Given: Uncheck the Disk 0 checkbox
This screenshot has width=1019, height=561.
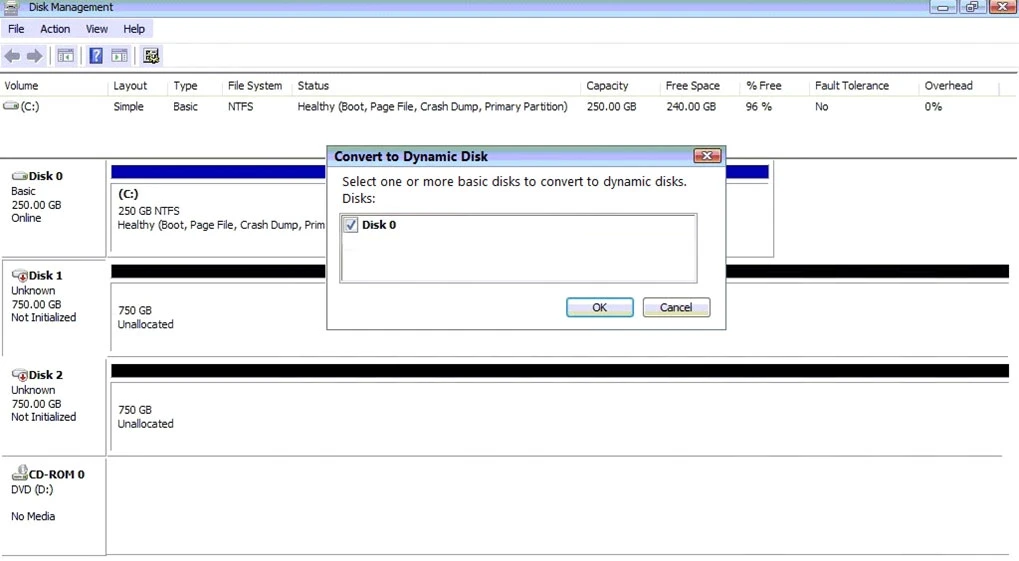Looking at the screenshot, I should pos(351,225).
